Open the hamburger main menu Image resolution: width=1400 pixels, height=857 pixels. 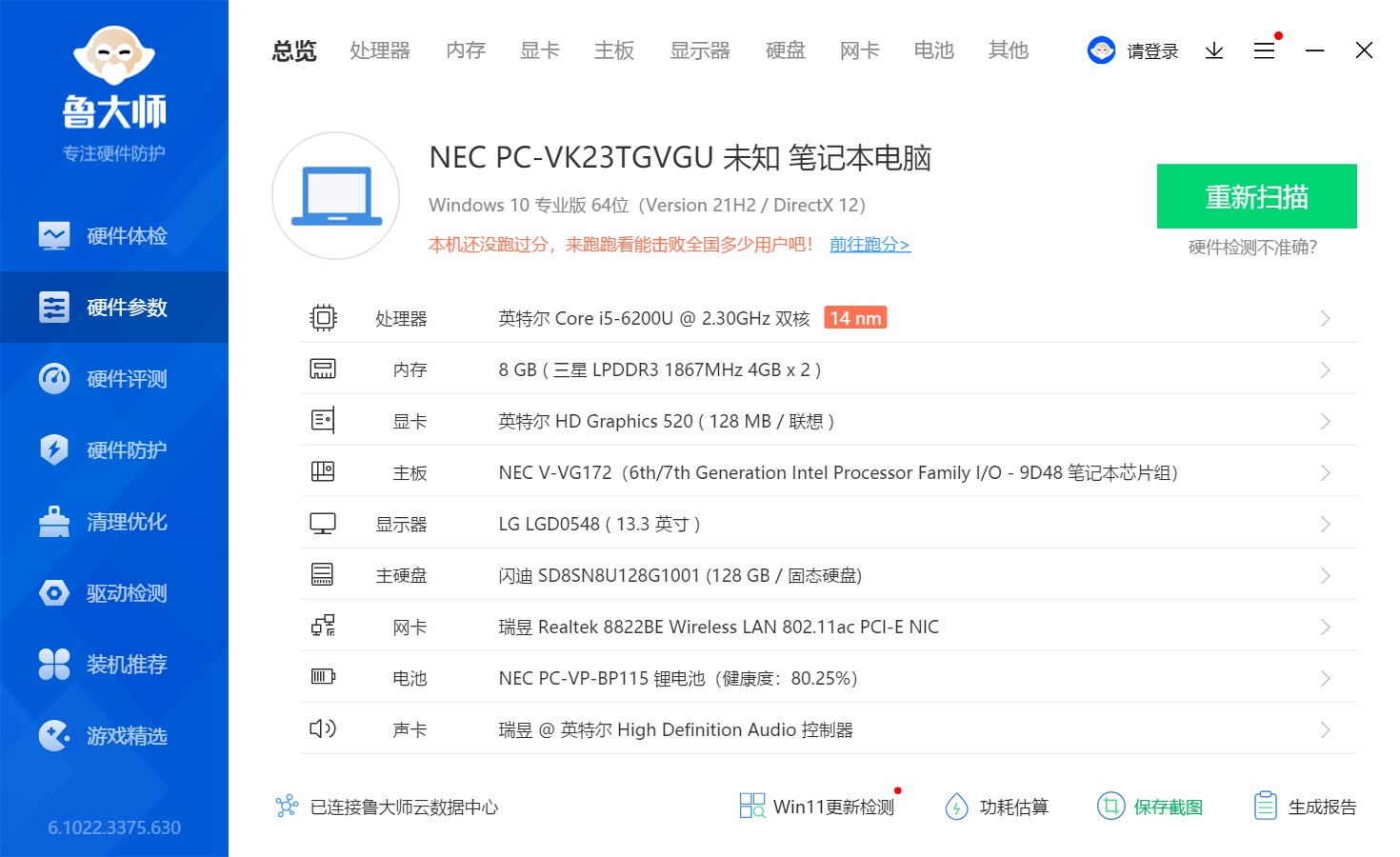click(x=1264, y=50)
